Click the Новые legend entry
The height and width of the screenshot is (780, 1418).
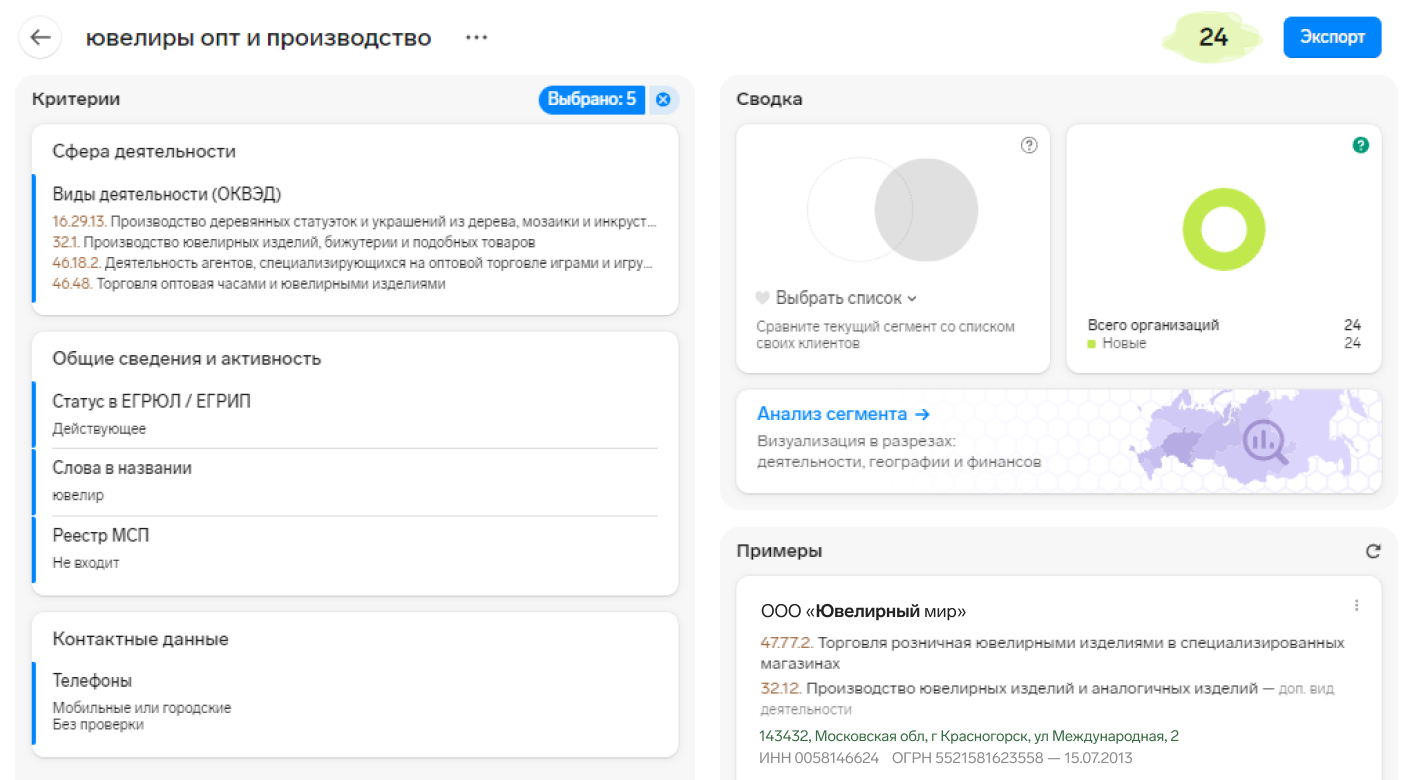(x=1124, y=343)
